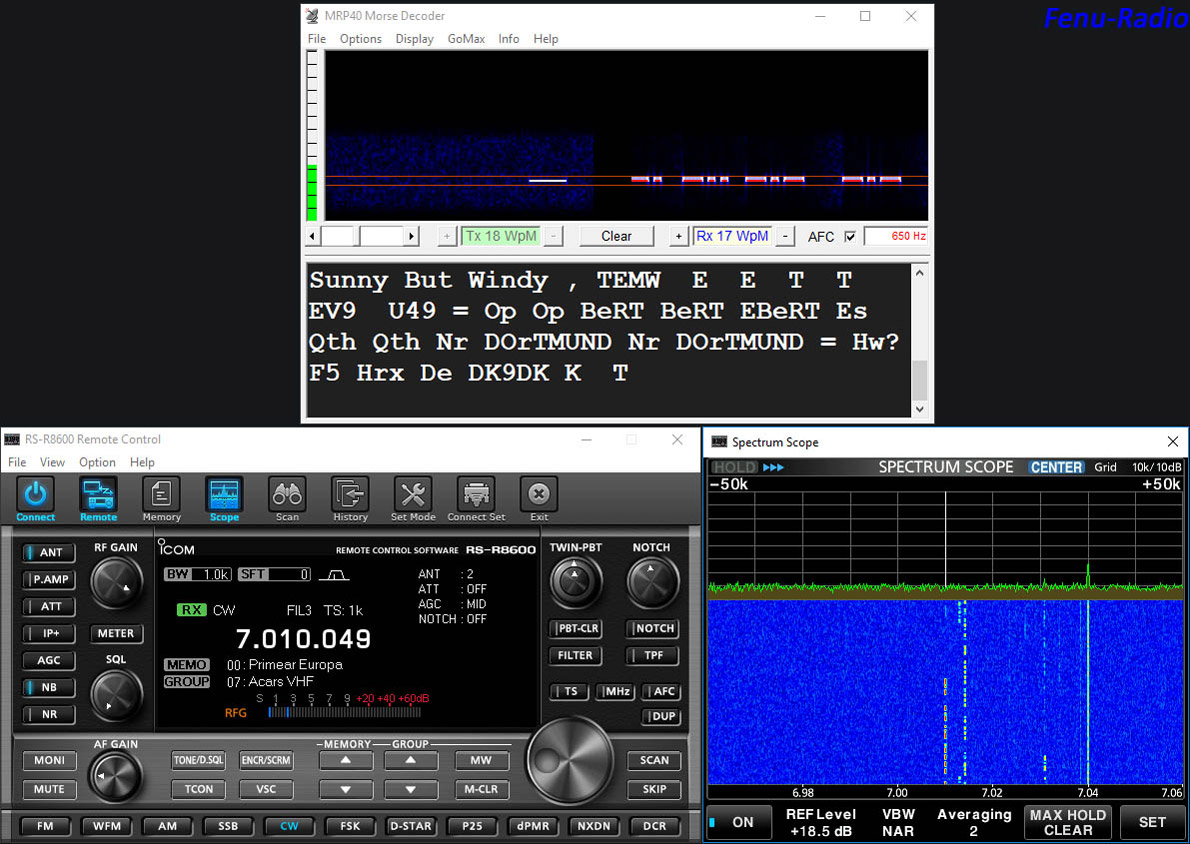Click the MEMORY up arrow
This screenshot has height=844, width=1190.
pyautogui.click(x=345, y=760)
